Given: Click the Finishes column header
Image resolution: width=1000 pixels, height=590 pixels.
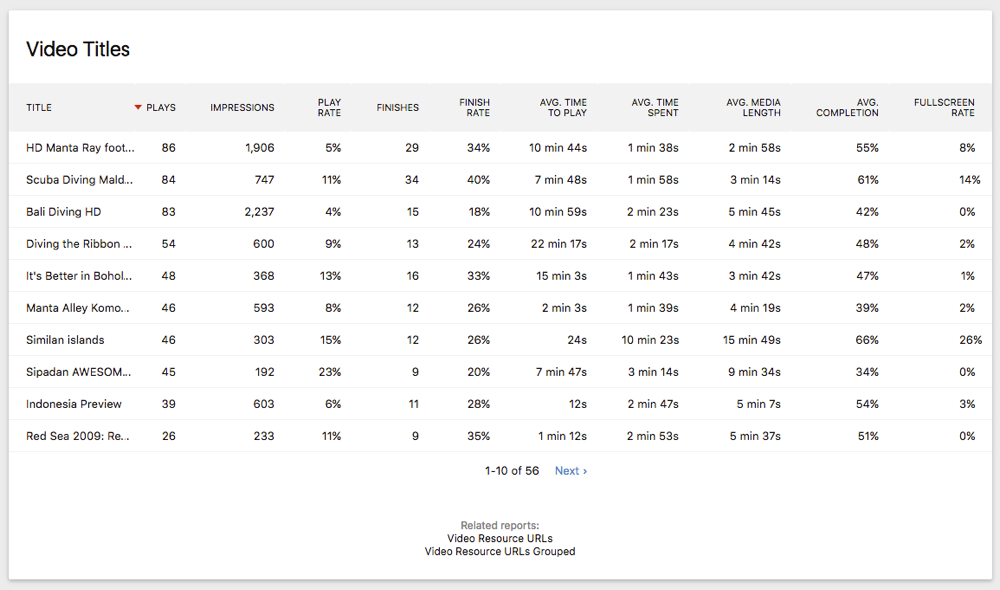Looking at the screenshot, I should (397, 108).
